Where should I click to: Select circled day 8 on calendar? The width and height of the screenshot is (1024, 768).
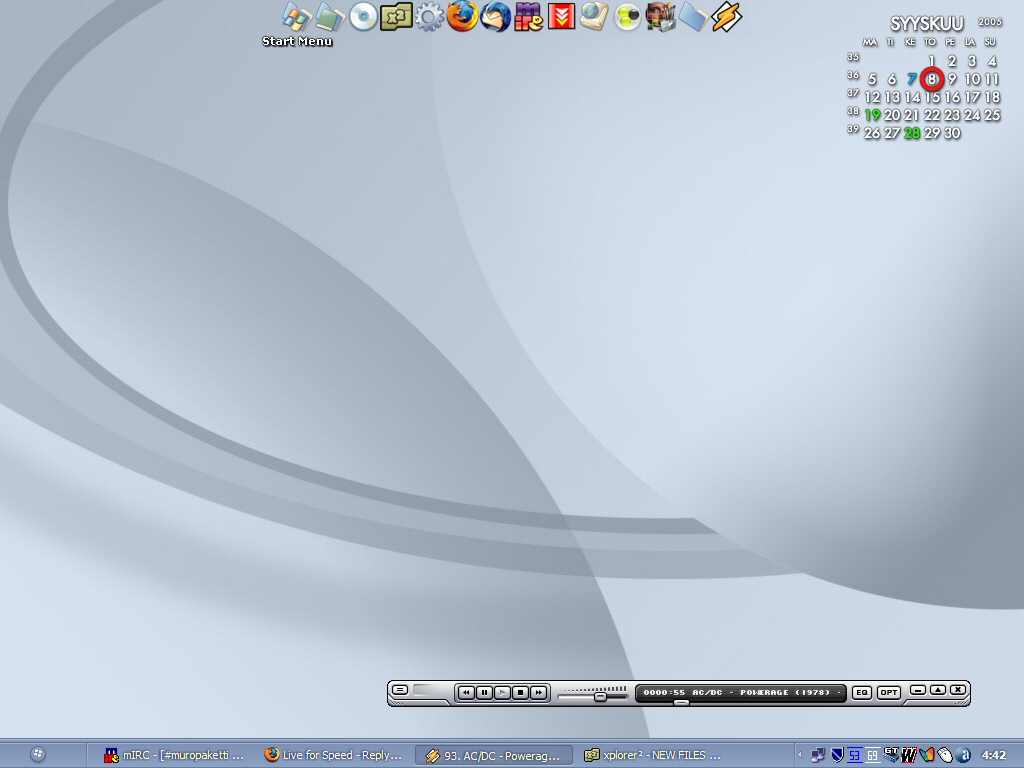(932, 79)
